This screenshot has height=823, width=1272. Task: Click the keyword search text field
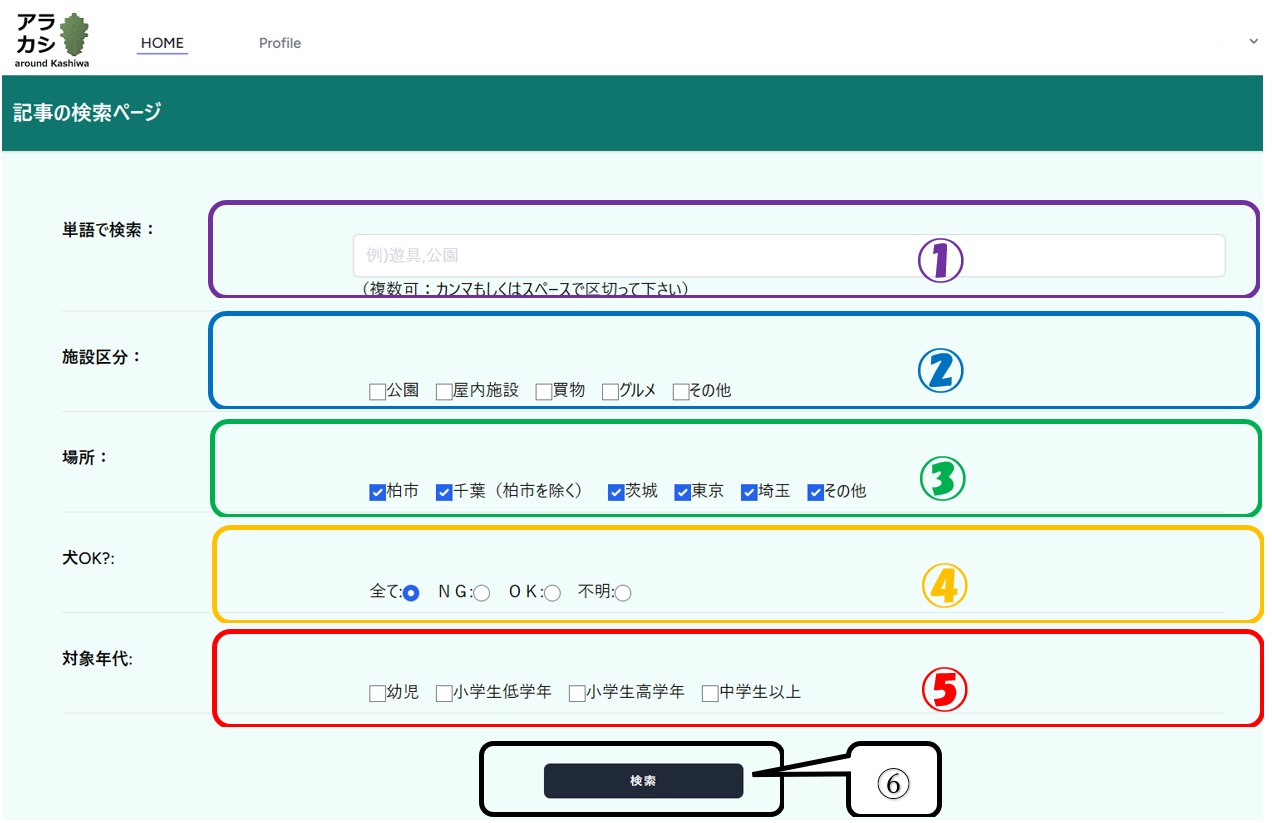pos(788,256)
